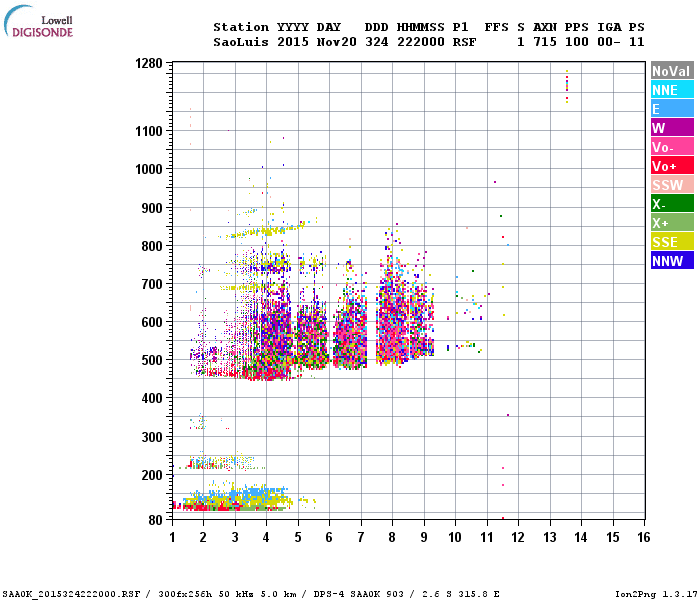700x600 pixels.
Task: Click the 1280 height axis label
Action: point(149,63)
